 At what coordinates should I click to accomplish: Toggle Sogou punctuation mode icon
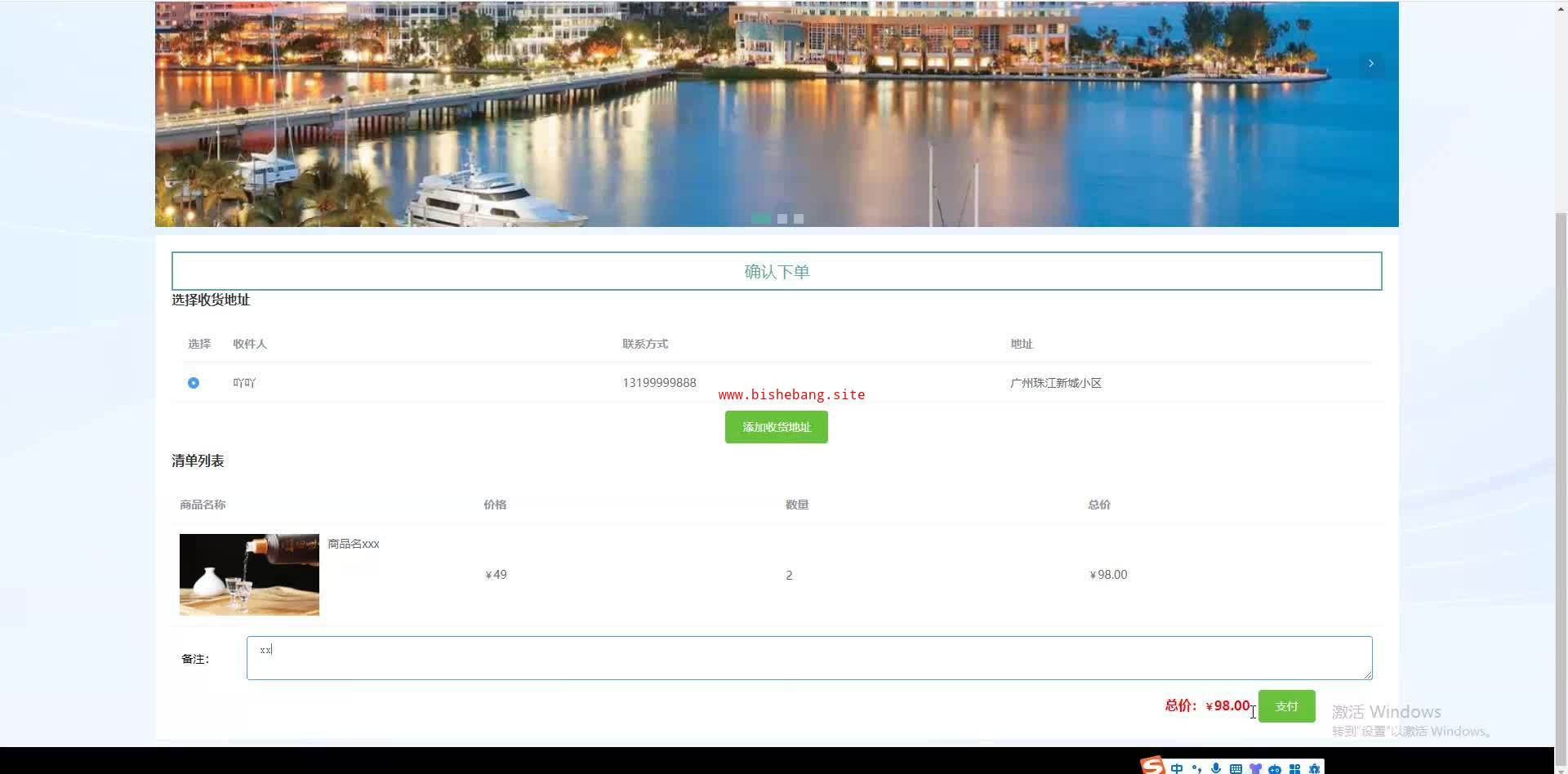(1196, 768)
